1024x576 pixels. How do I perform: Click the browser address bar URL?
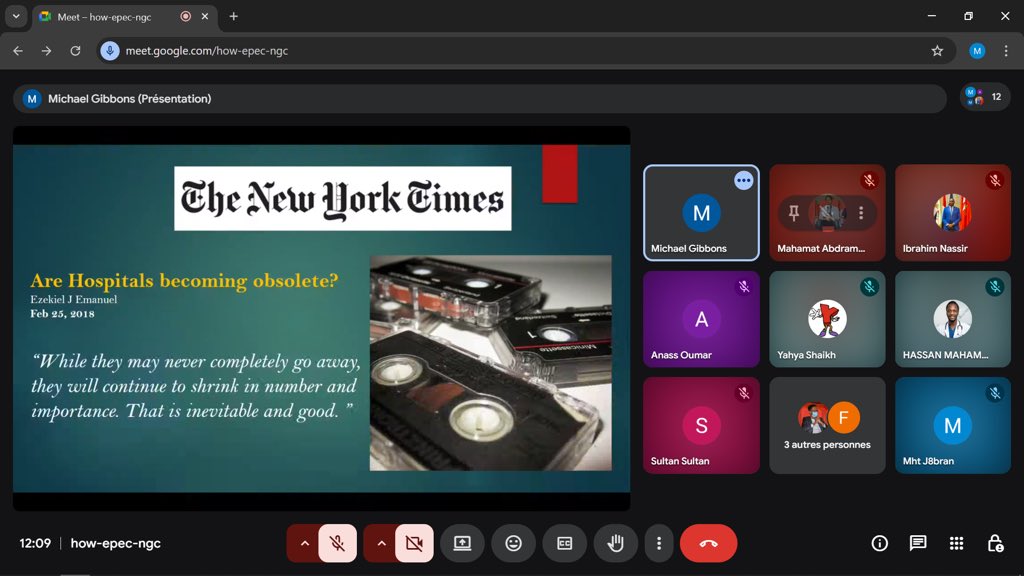coord(206,51)
